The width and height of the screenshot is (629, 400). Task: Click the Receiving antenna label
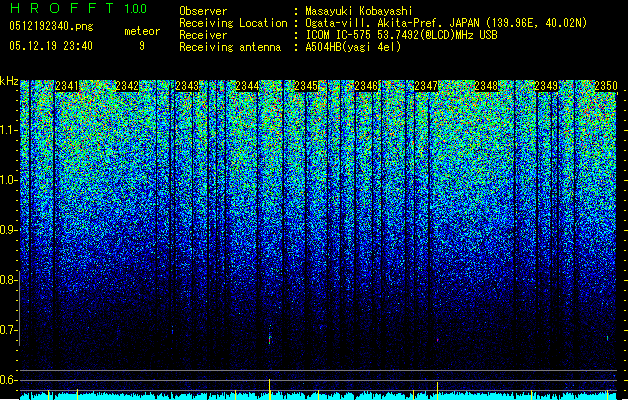[230, 47]
